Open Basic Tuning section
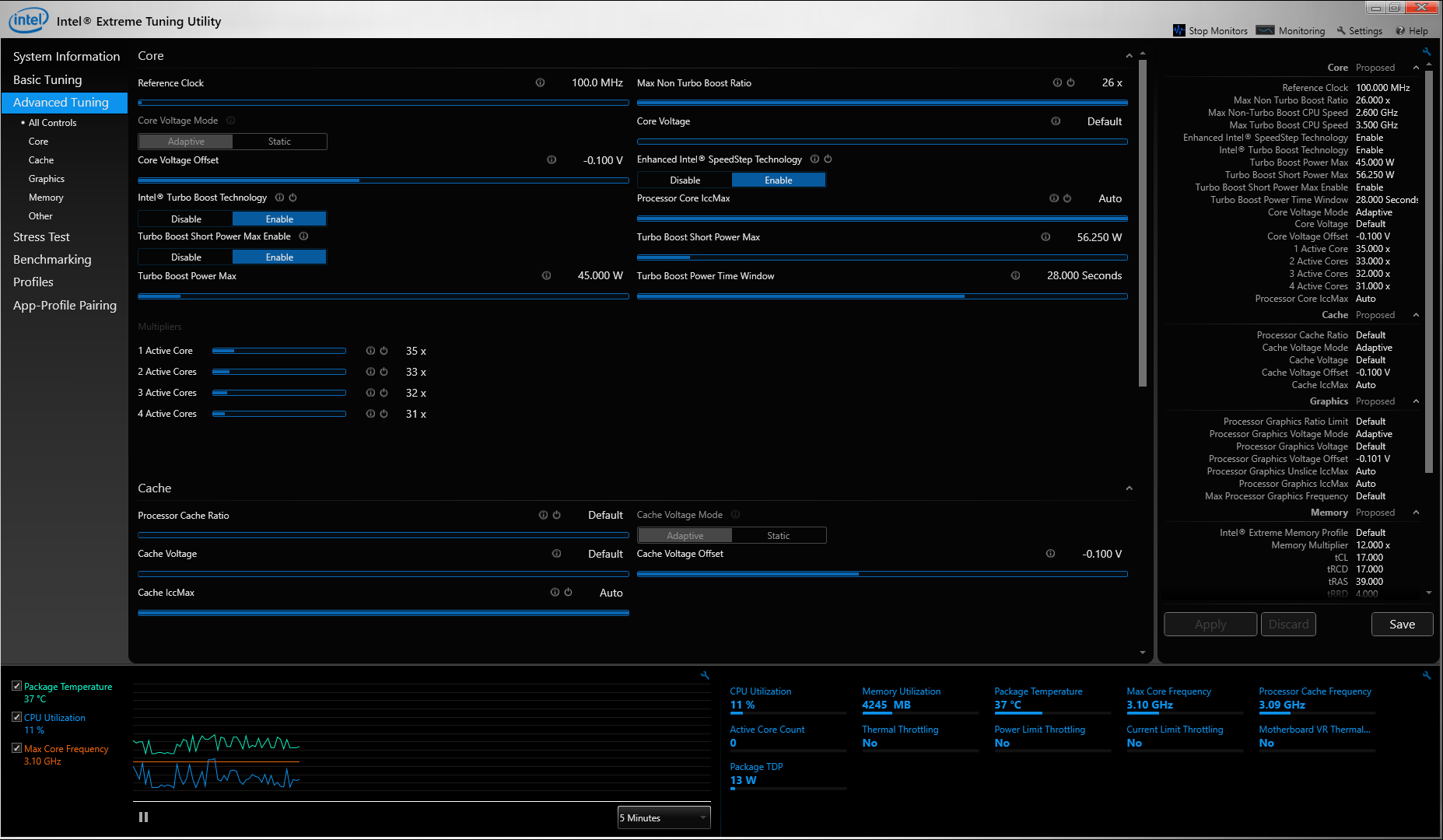Image resolution: width=1443 pixels, height=840 pixels. click(x=47, y=80)
